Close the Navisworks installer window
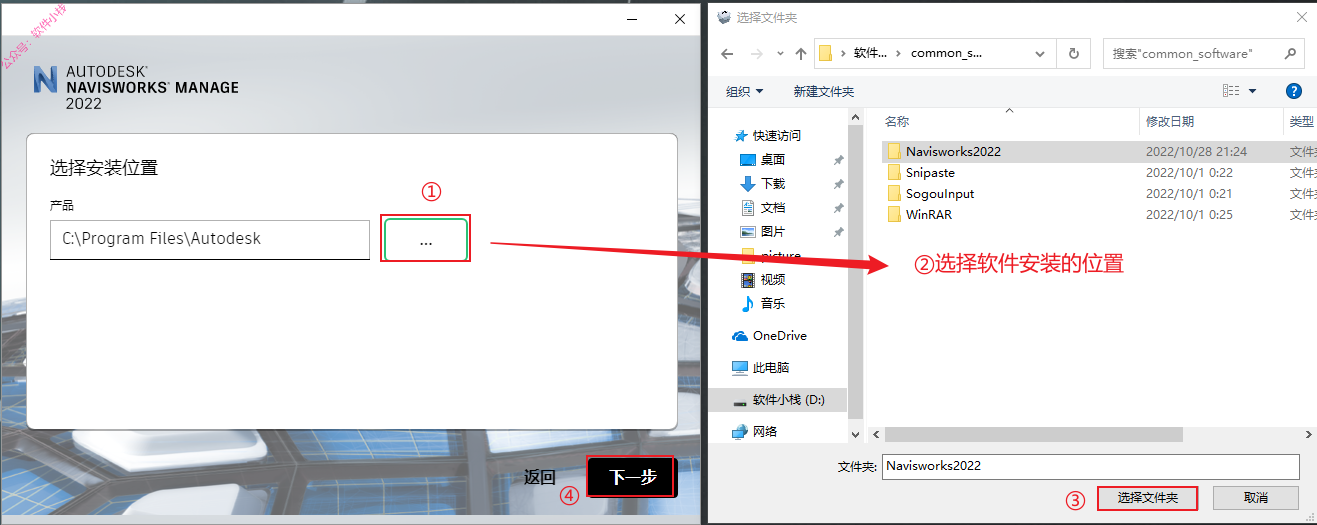 (x=680, y=18)
